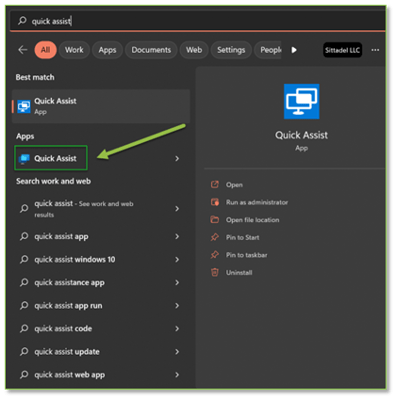The width and height of the screenshot is (396, 399).
Task: Open the three-dot more options menu
Action: (375, 50)
